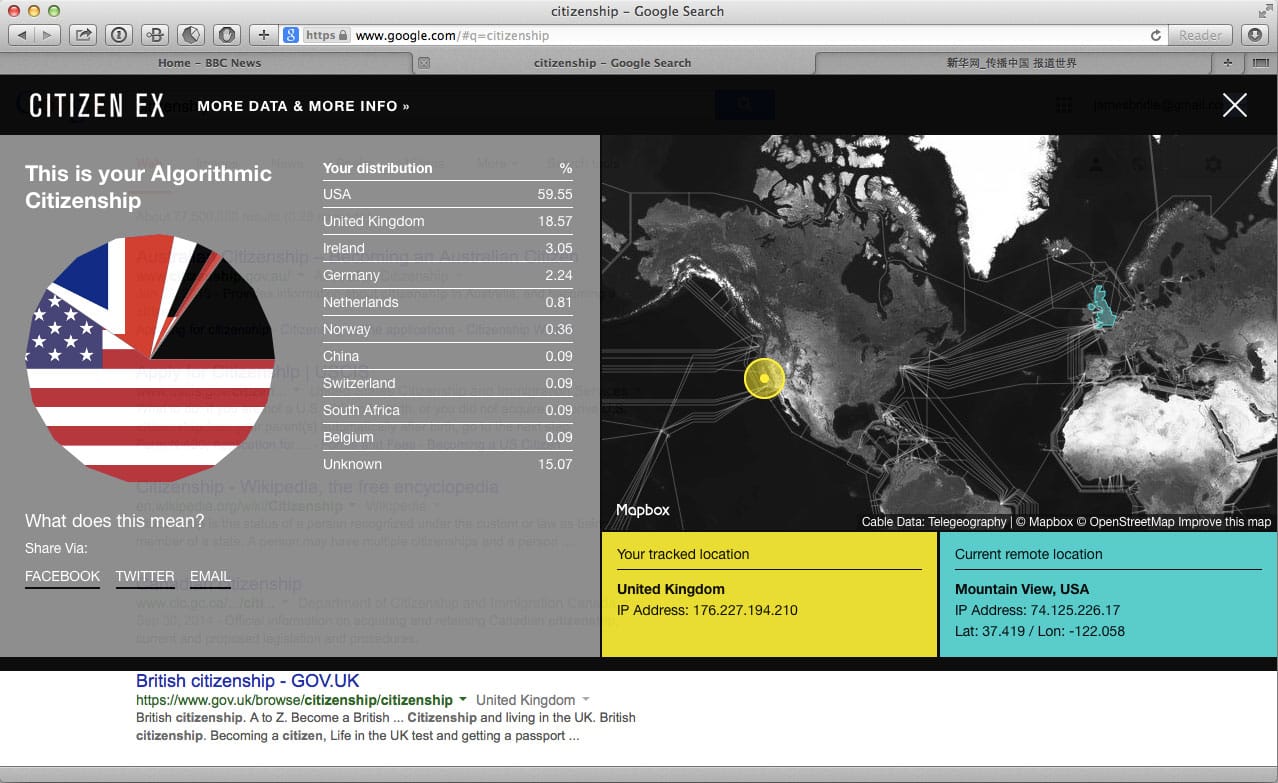Select the Germany distribution row
Image resolution: width=1278 pixels, height=783 pixels.
[448, 275]
